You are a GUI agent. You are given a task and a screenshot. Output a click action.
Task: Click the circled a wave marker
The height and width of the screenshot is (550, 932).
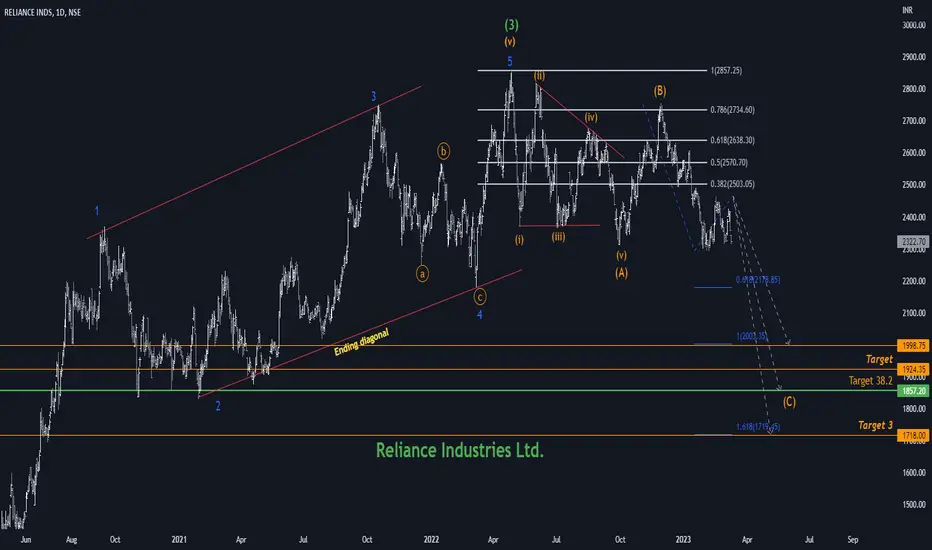422,274
